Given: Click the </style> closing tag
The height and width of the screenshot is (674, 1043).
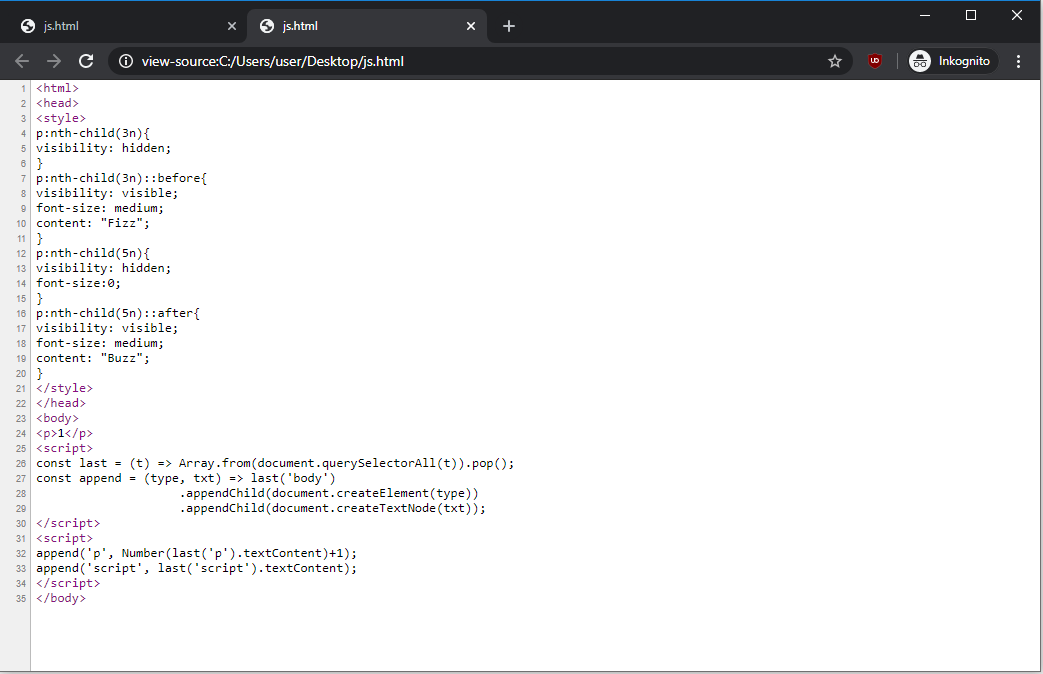Looking at the screenshot, I should point(65,388).
